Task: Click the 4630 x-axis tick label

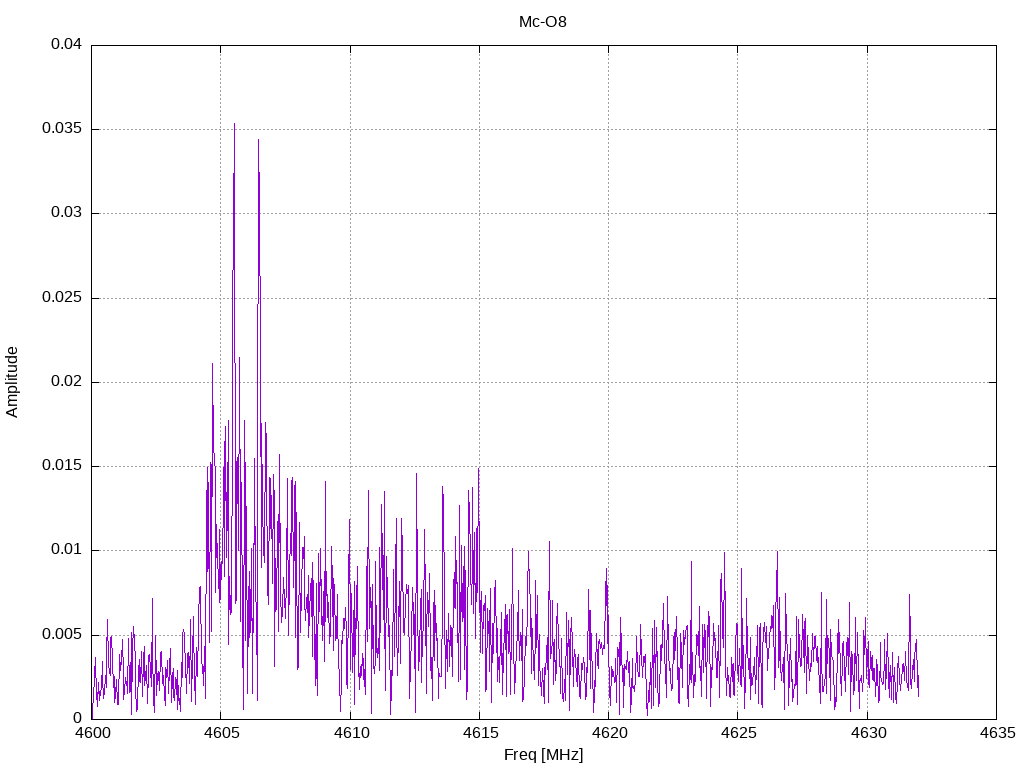Action: pyautogui.click(x=867, y=733)
